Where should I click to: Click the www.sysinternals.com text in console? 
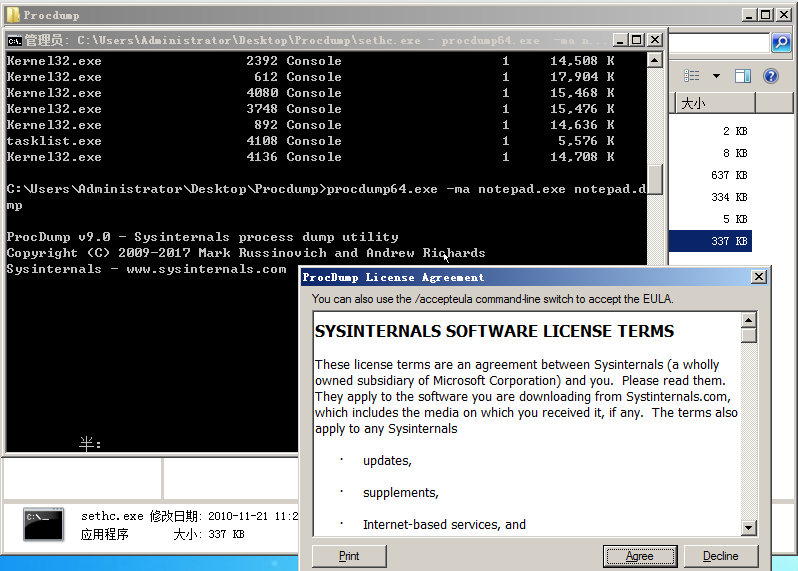[x=206, y=269]
